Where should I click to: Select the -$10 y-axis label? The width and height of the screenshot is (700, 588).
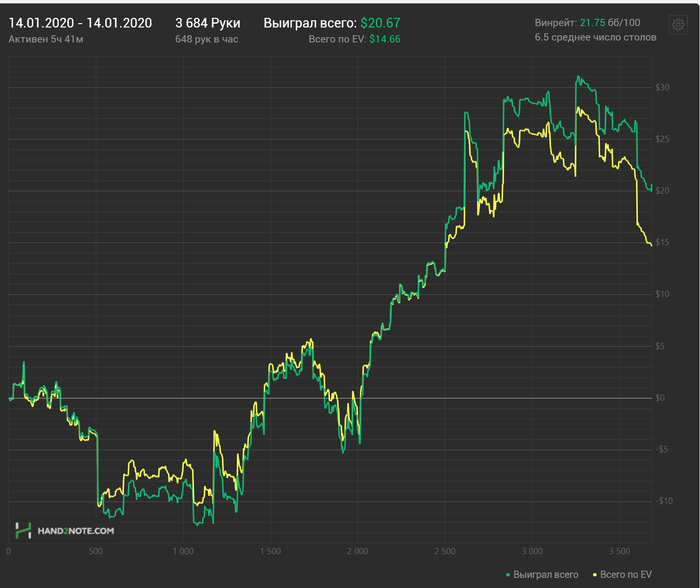click(664, 501)
